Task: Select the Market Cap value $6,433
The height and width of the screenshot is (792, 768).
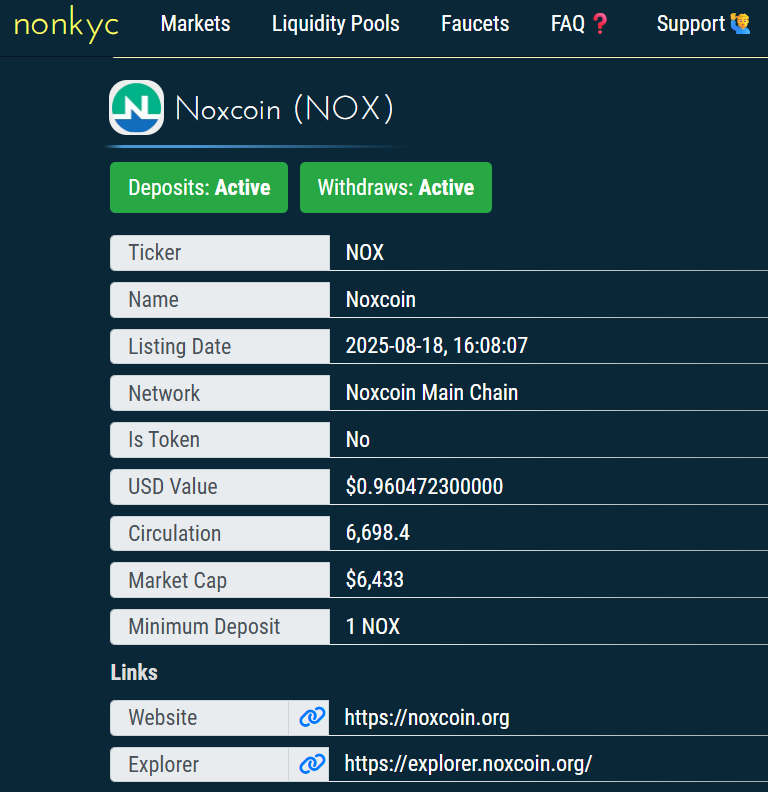Action: click(x=374, y=579)
